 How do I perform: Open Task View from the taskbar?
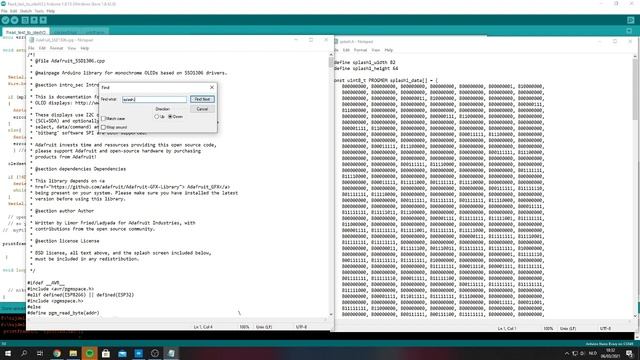pyautogui.click(x=40, y=353)
